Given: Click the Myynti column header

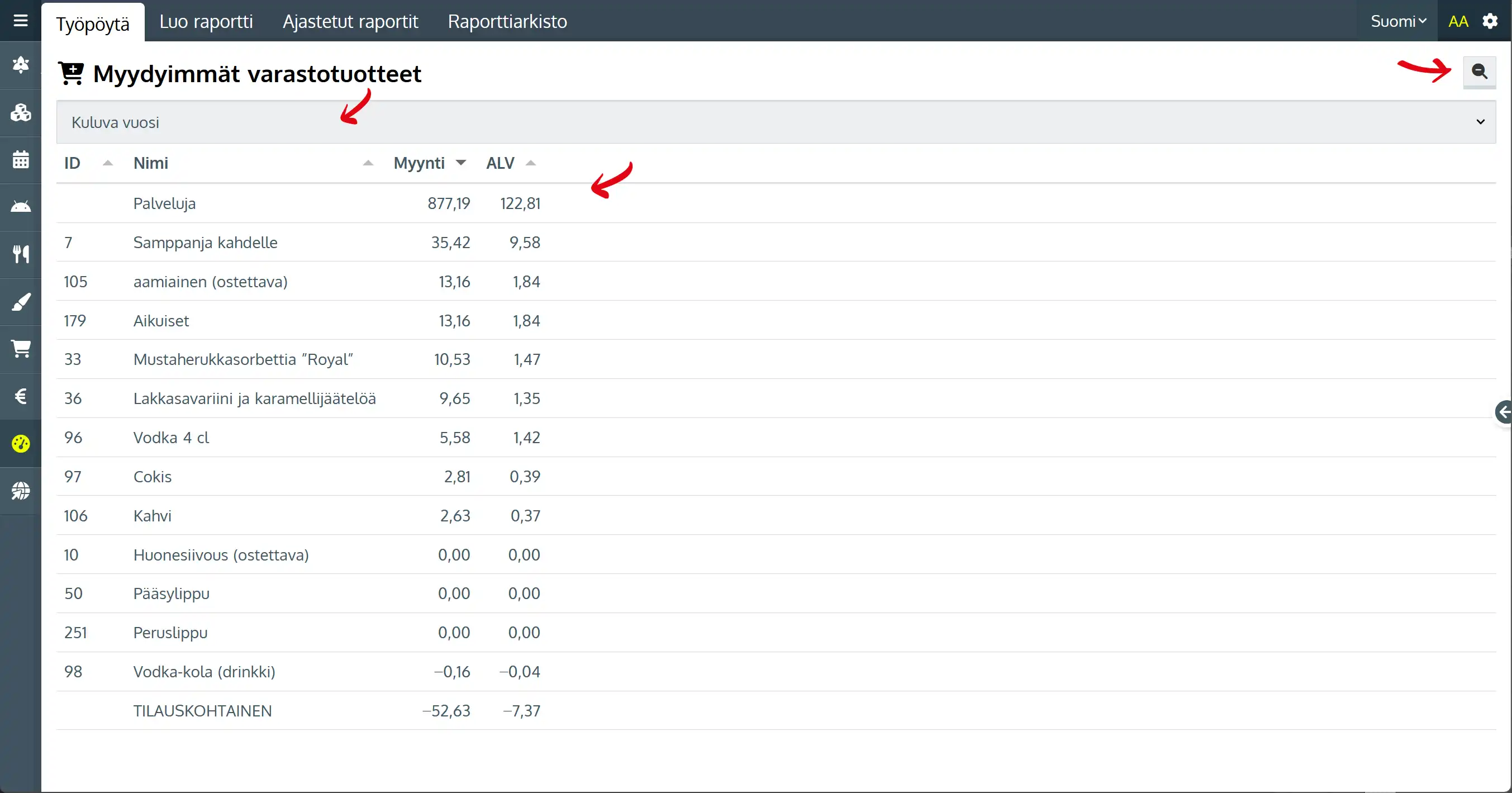Looking at the screenshot, I should pos(419,163).
